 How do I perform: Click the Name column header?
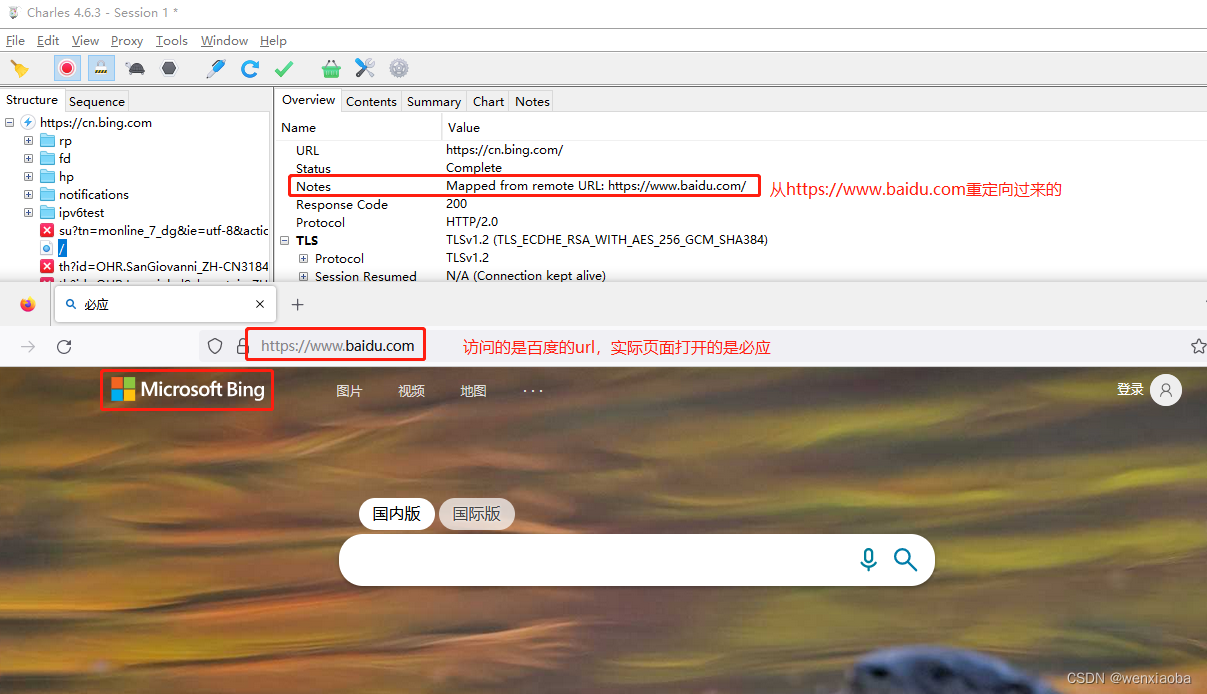pyautogui.click(x=298, y=128)
